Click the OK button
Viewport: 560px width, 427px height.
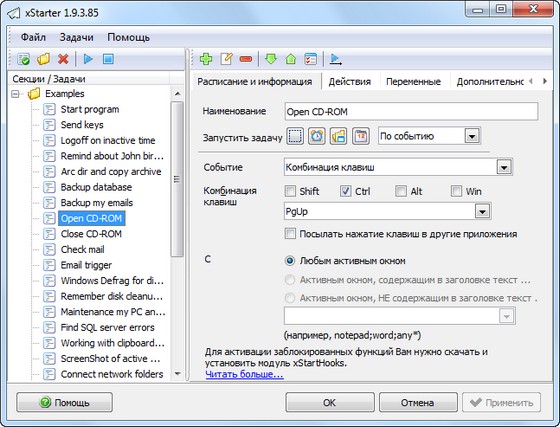coord(330,402)
